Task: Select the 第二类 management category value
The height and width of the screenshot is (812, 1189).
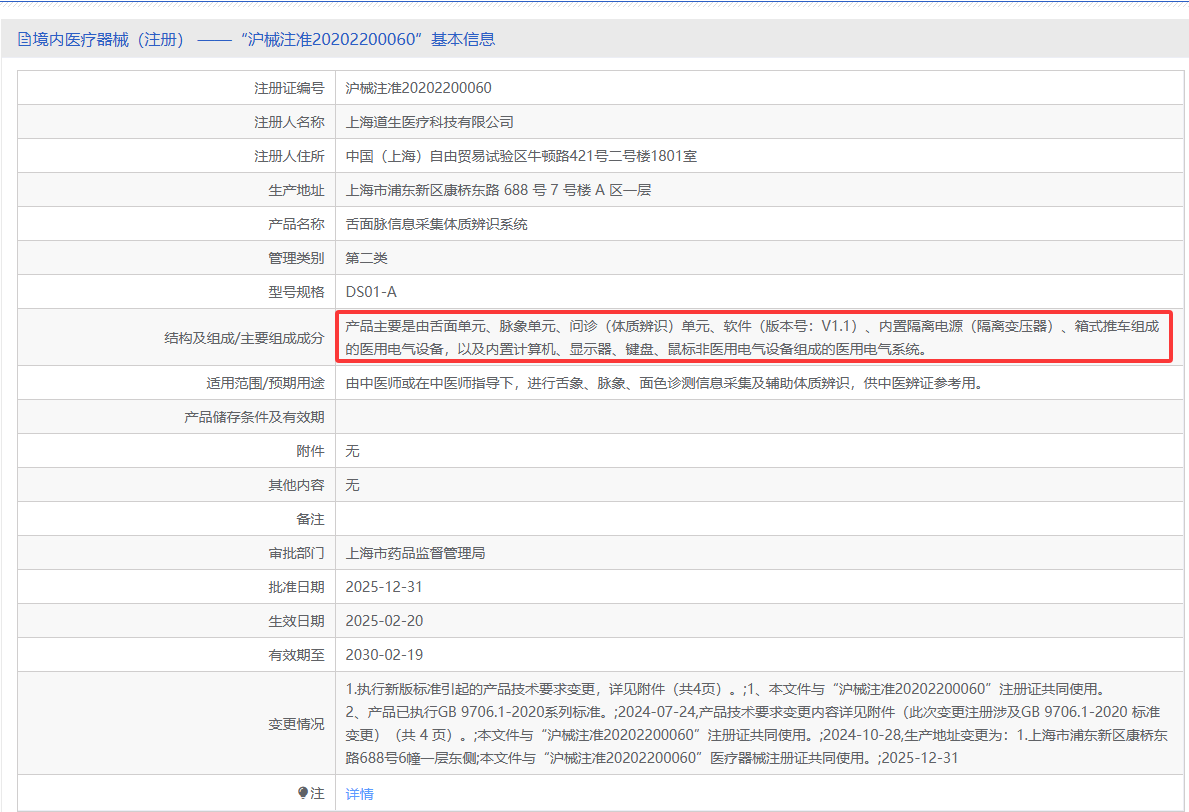Action: click(x=366, y=258)
